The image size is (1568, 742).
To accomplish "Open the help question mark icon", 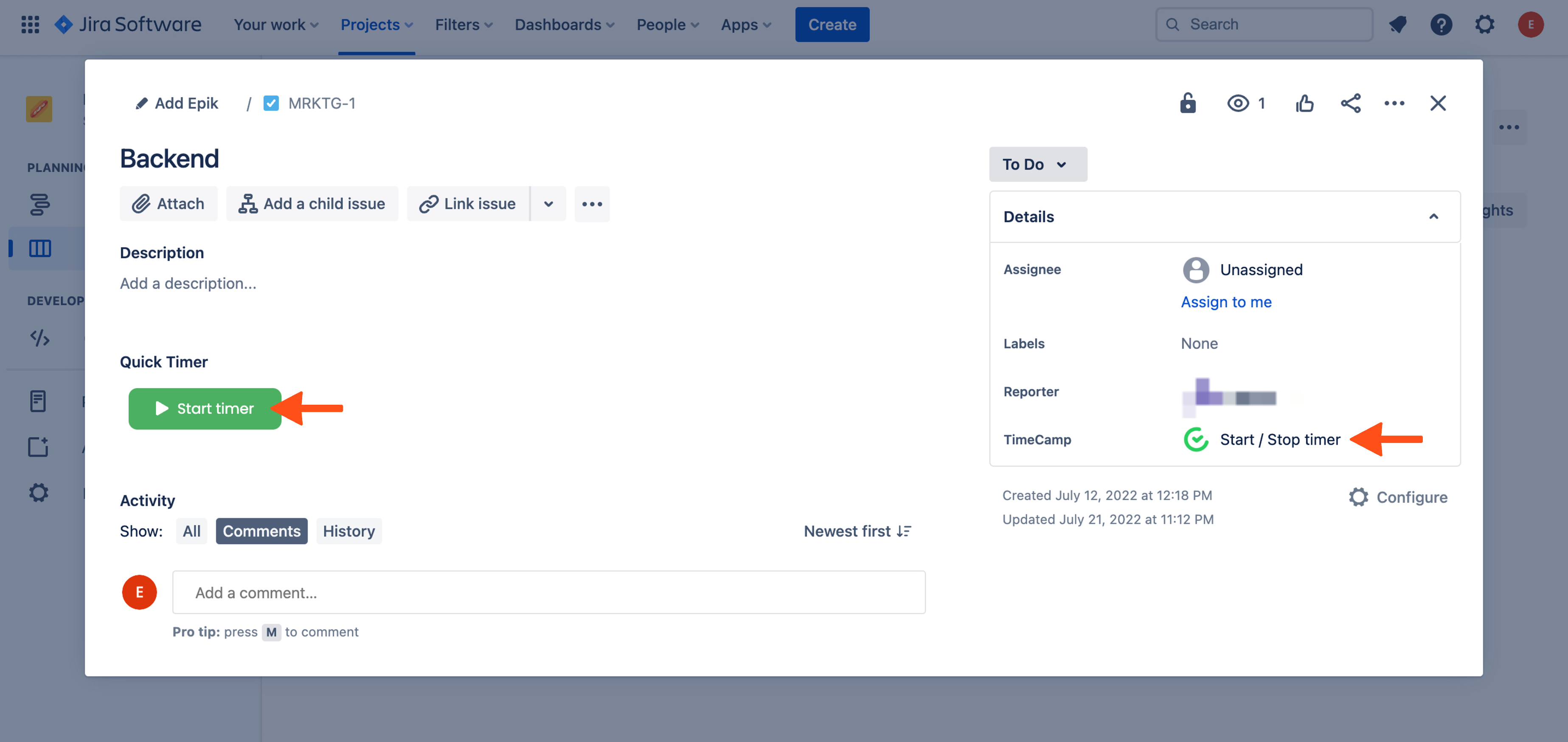I will (x=1441, y=25).
